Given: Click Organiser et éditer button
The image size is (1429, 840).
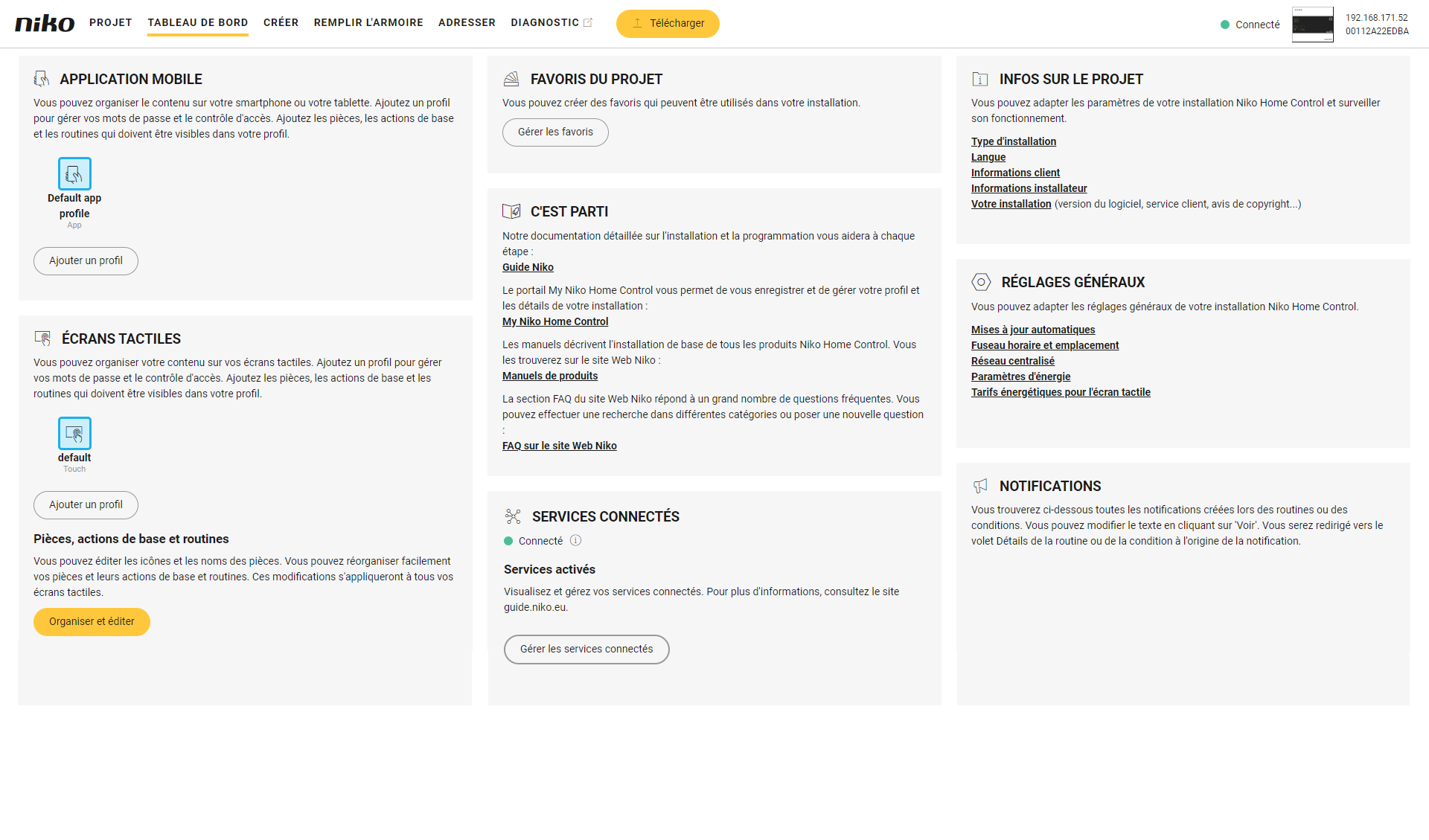Looking at the screenshot, I should (92, 621).
